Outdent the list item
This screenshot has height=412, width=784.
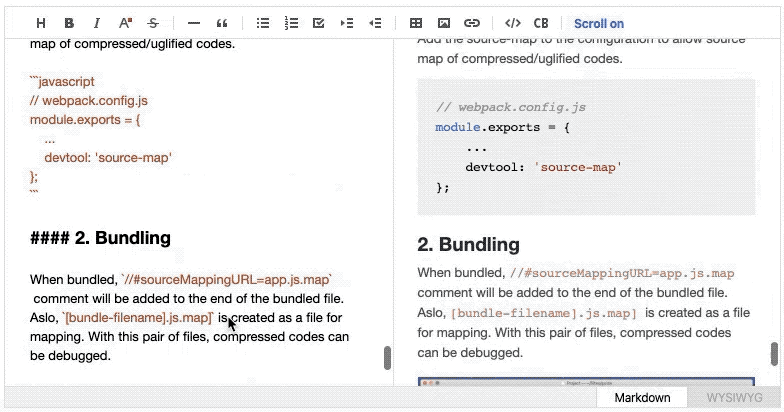[x=374, y=23]
